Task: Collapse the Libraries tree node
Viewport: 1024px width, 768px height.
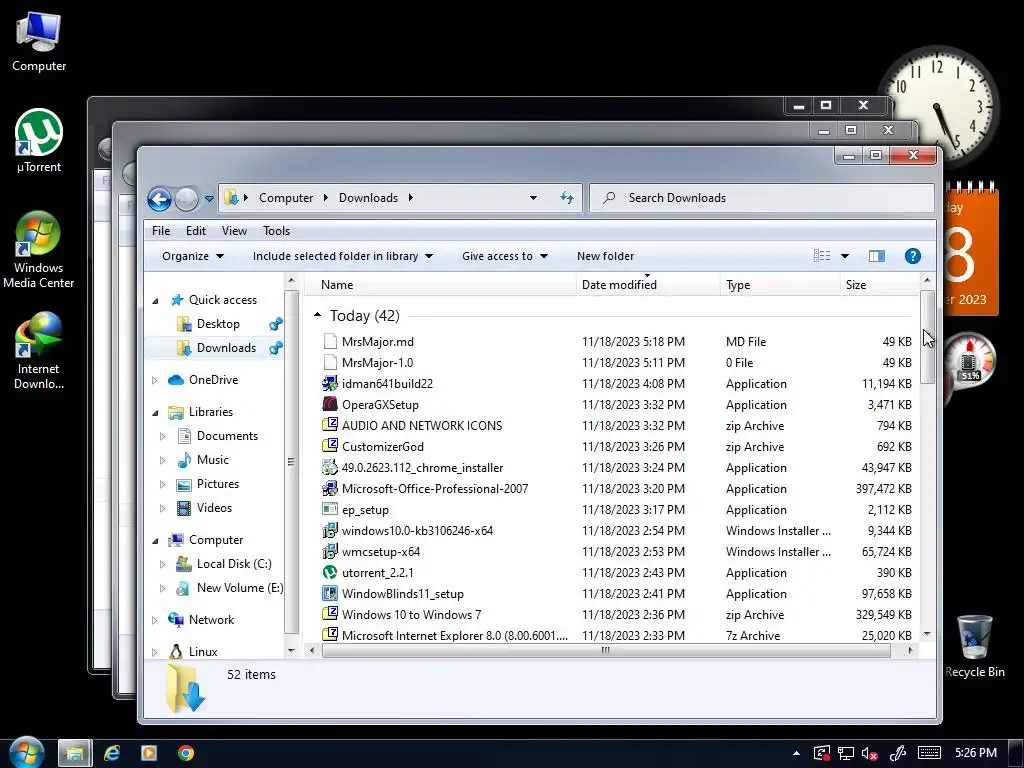Action: pyautogui.click(x=155, y=413)
